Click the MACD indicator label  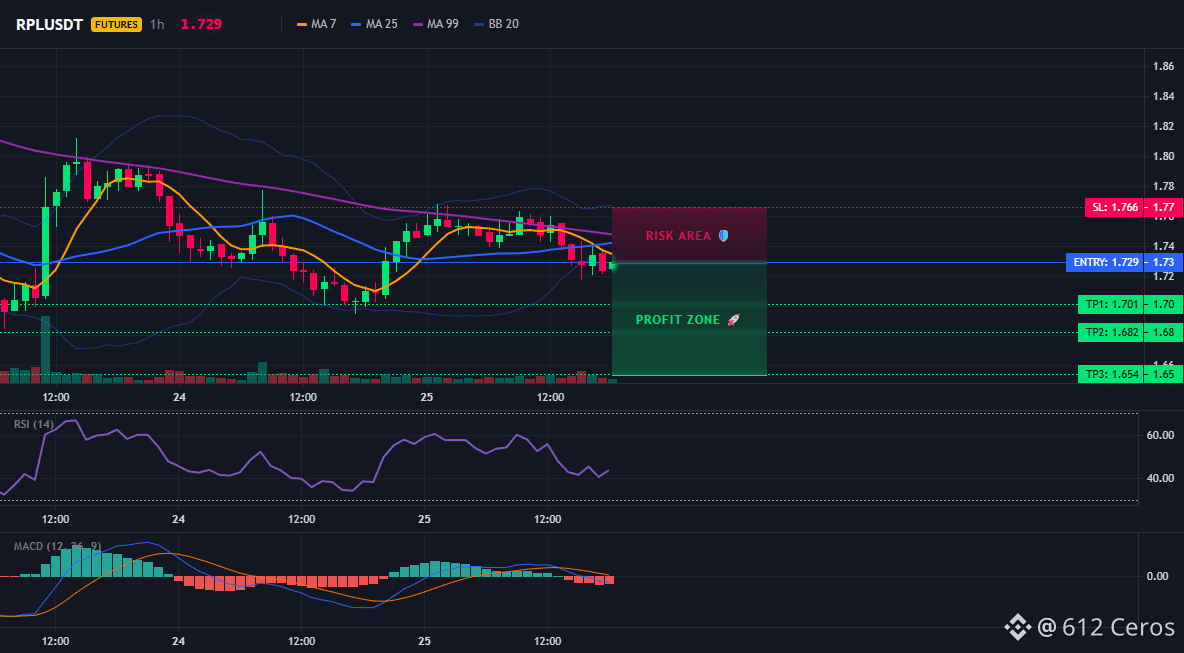pos(57,546)
